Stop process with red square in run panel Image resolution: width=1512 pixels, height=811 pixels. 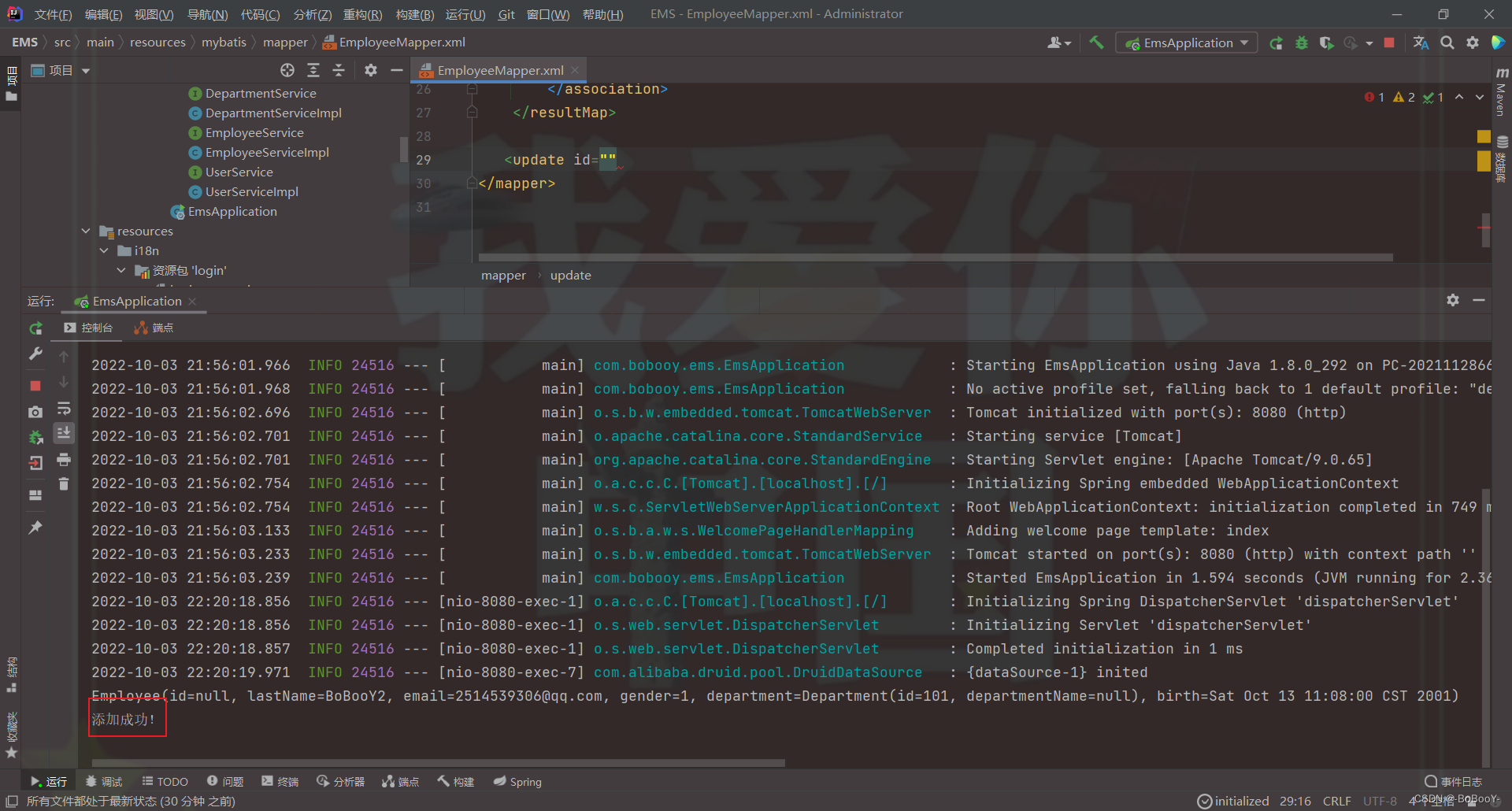[x=35, y=386]
